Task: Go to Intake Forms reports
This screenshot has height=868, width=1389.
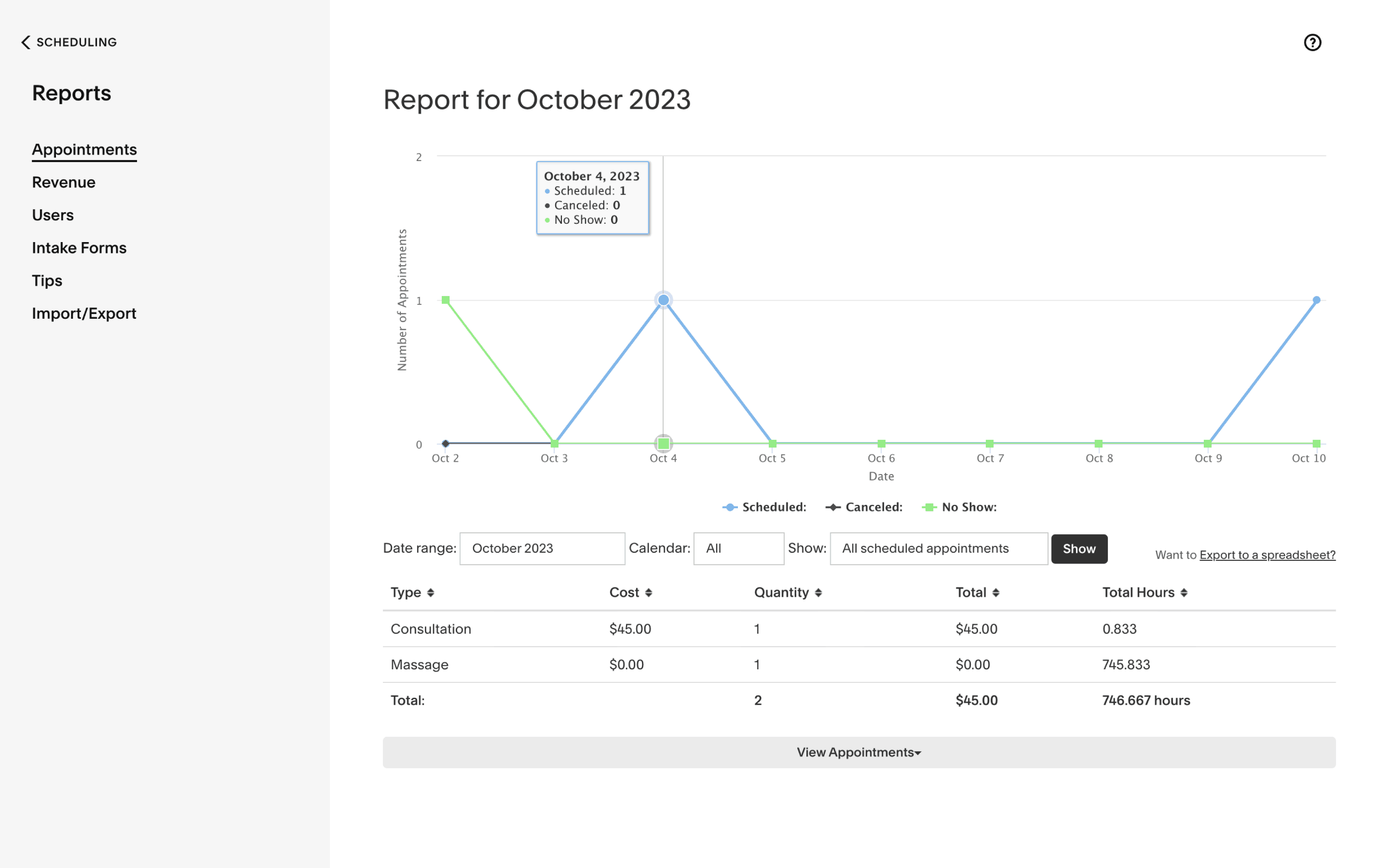Action: click(79, 248)
